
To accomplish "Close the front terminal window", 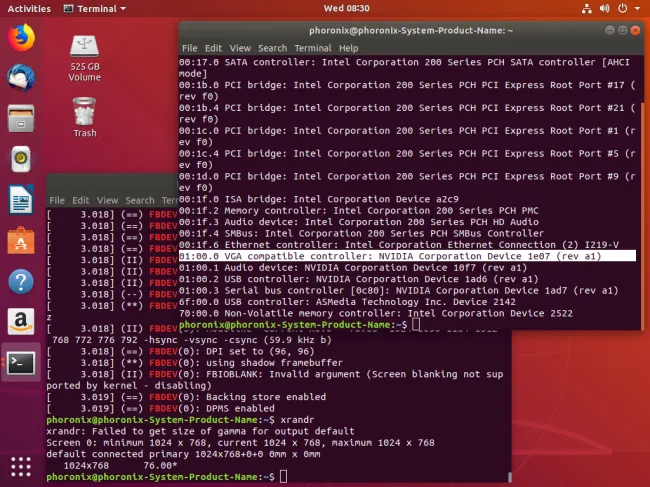I will tap(635, 30).
